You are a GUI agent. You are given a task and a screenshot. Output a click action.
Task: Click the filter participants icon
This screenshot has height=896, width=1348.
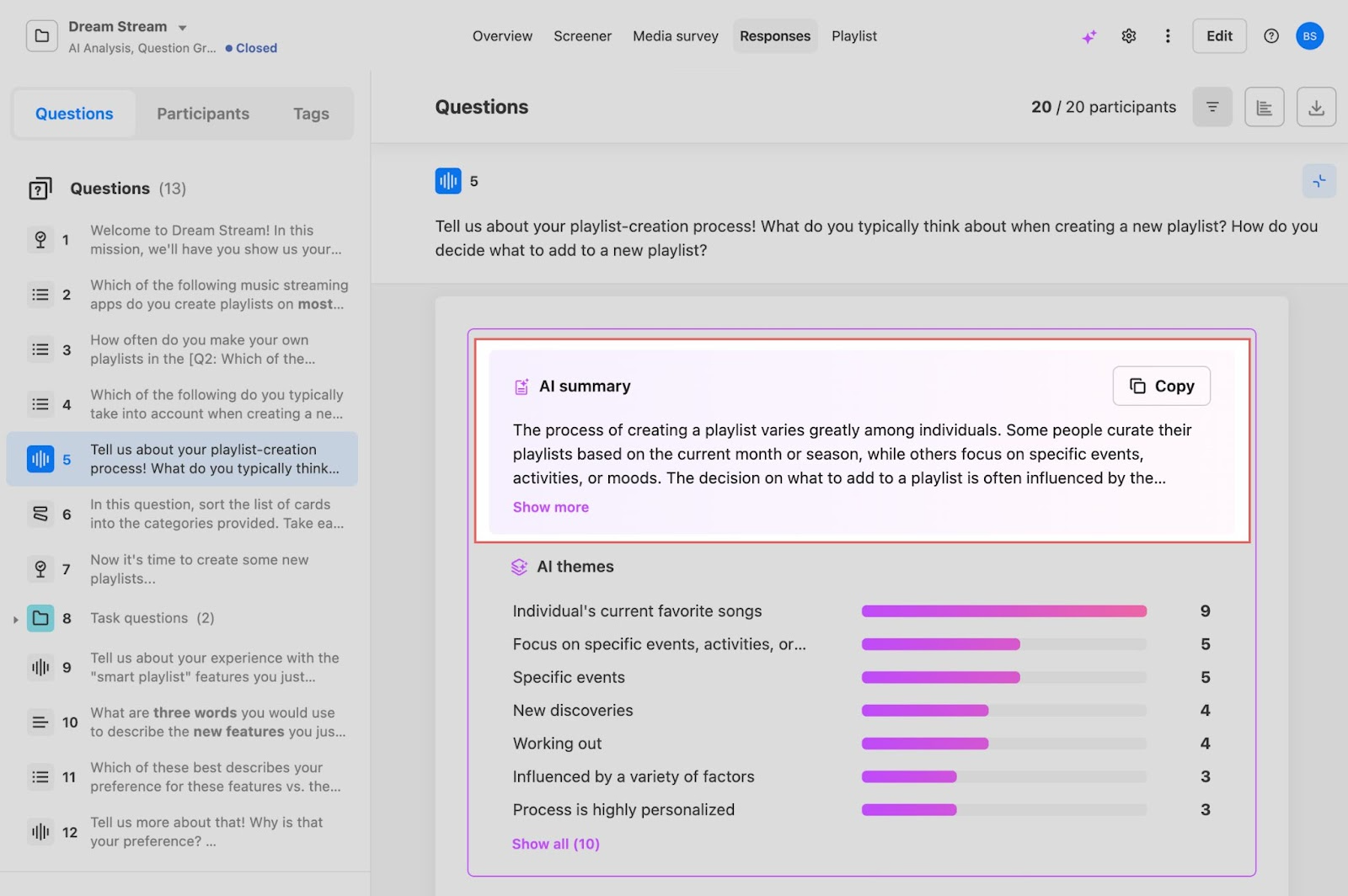1212,107
